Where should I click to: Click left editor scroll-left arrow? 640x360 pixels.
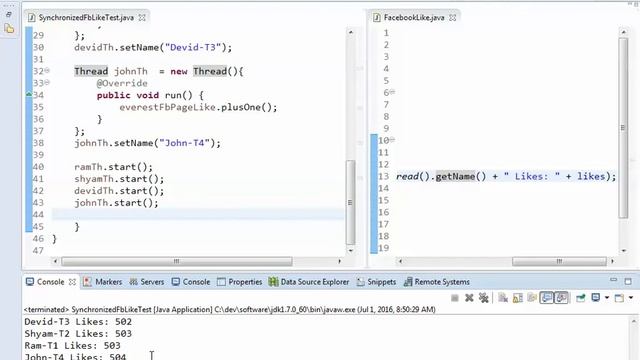pos(56,261)
